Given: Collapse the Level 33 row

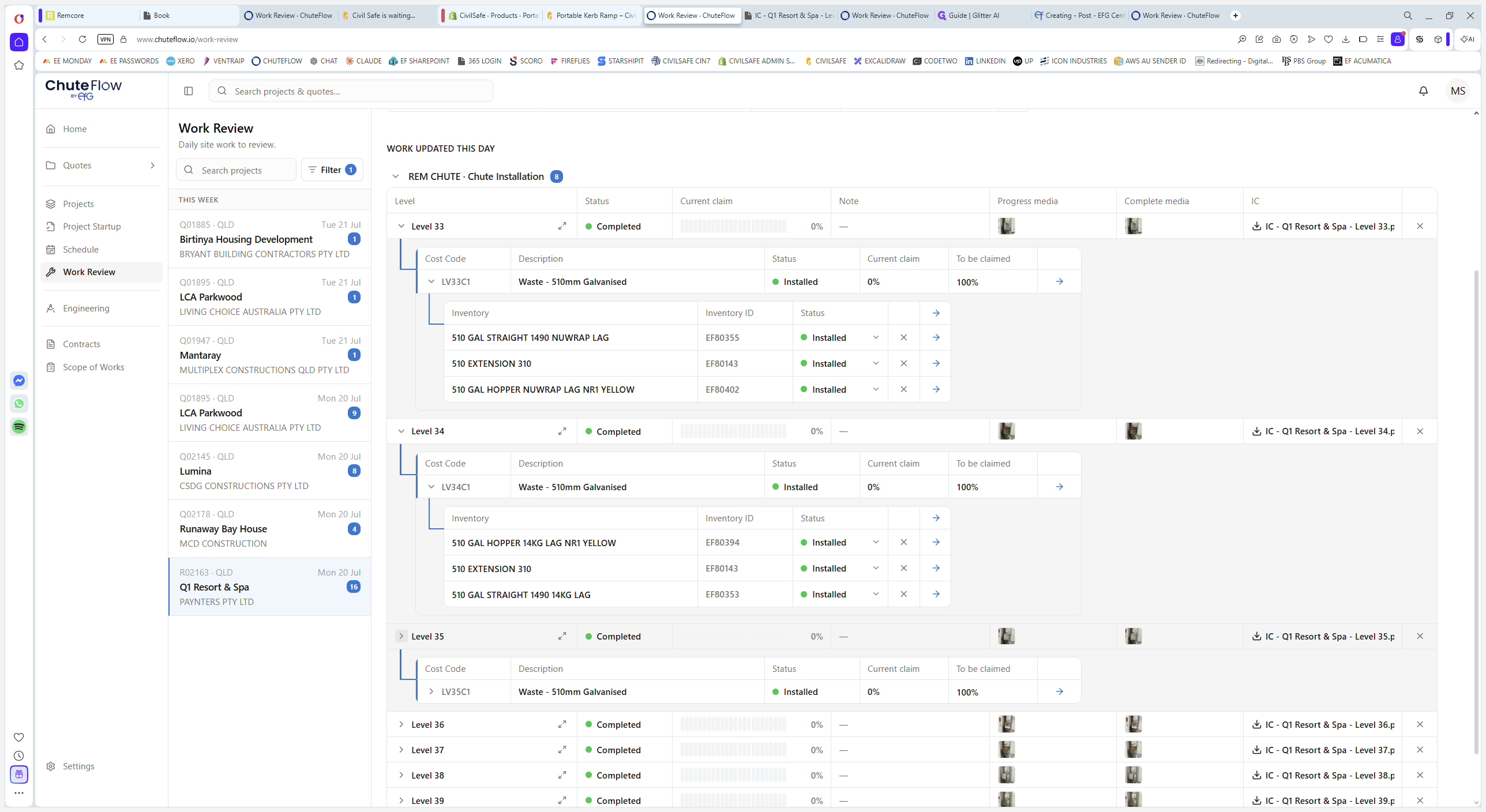Looking at the screenshot, I should pyautogui.click(x=401, y=226).
